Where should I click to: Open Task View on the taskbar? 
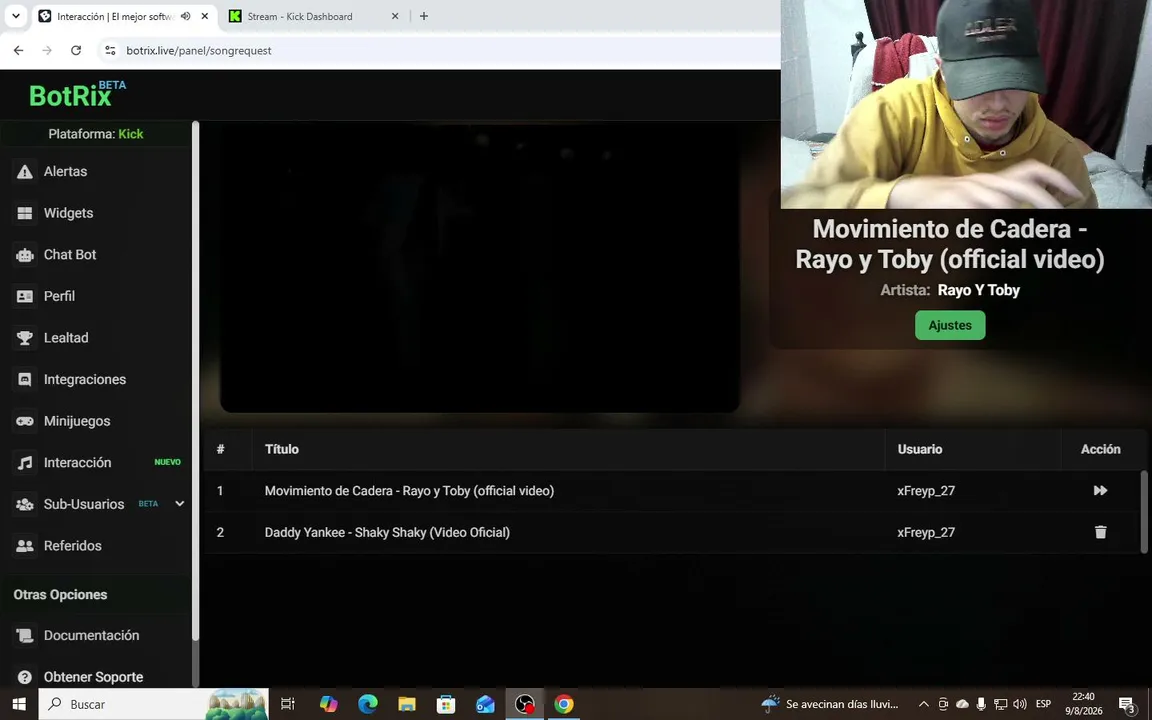[x=287, y=704]
